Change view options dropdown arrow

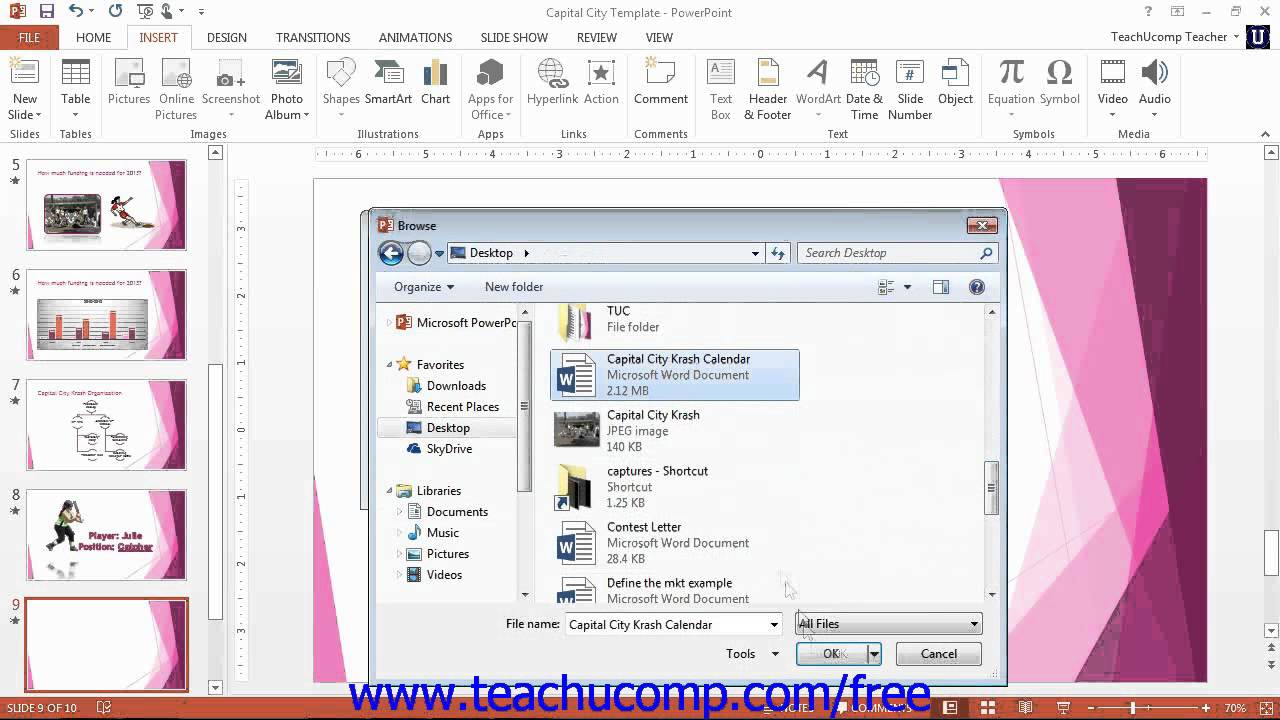pos(907,287)
